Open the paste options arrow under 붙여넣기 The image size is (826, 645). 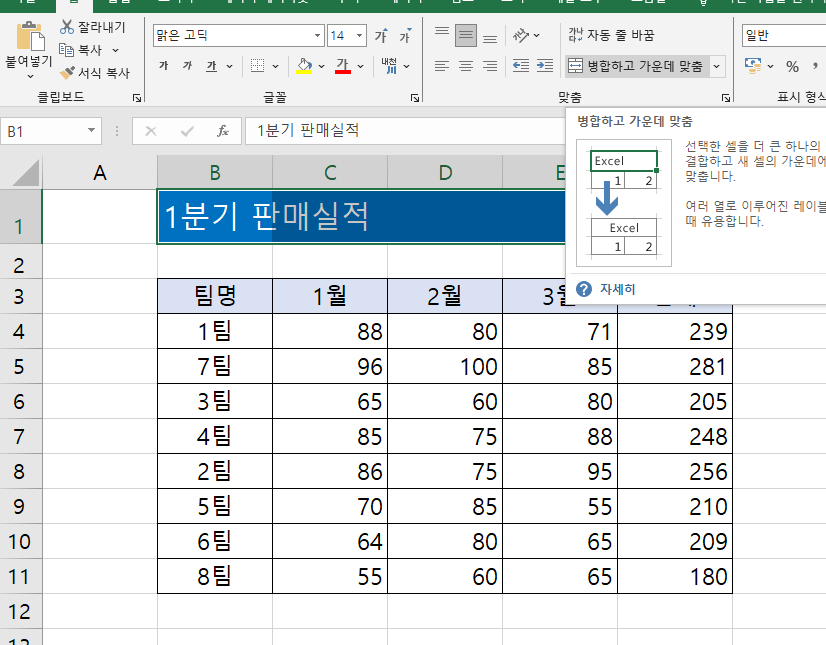[30, 76]
